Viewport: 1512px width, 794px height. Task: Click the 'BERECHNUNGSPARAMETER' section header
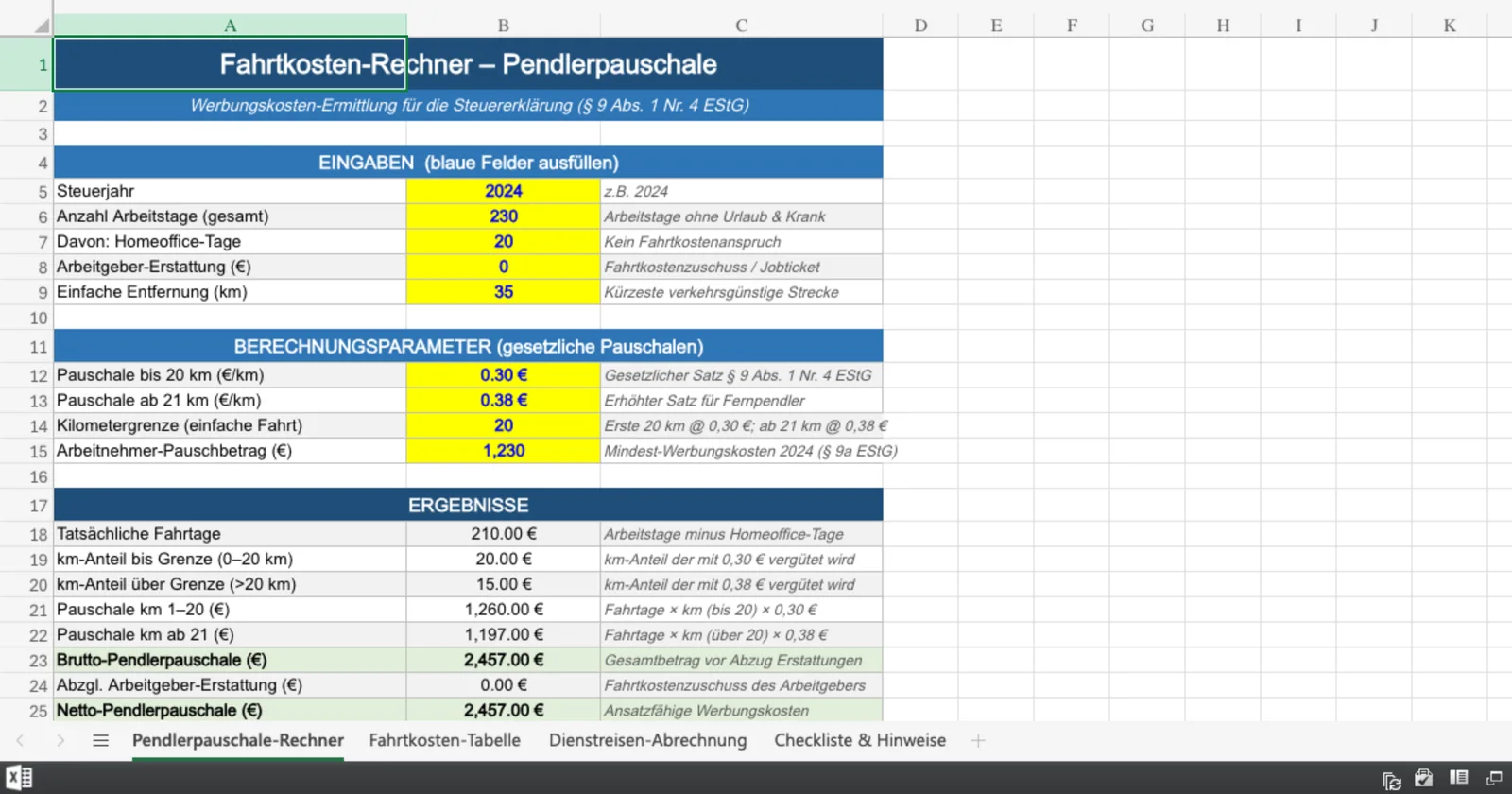click(x=469, y=347)
